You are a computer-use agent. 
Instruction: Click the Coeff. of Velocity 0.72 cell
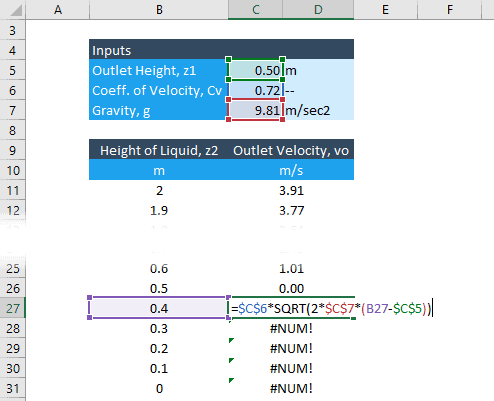pos(255,90)
